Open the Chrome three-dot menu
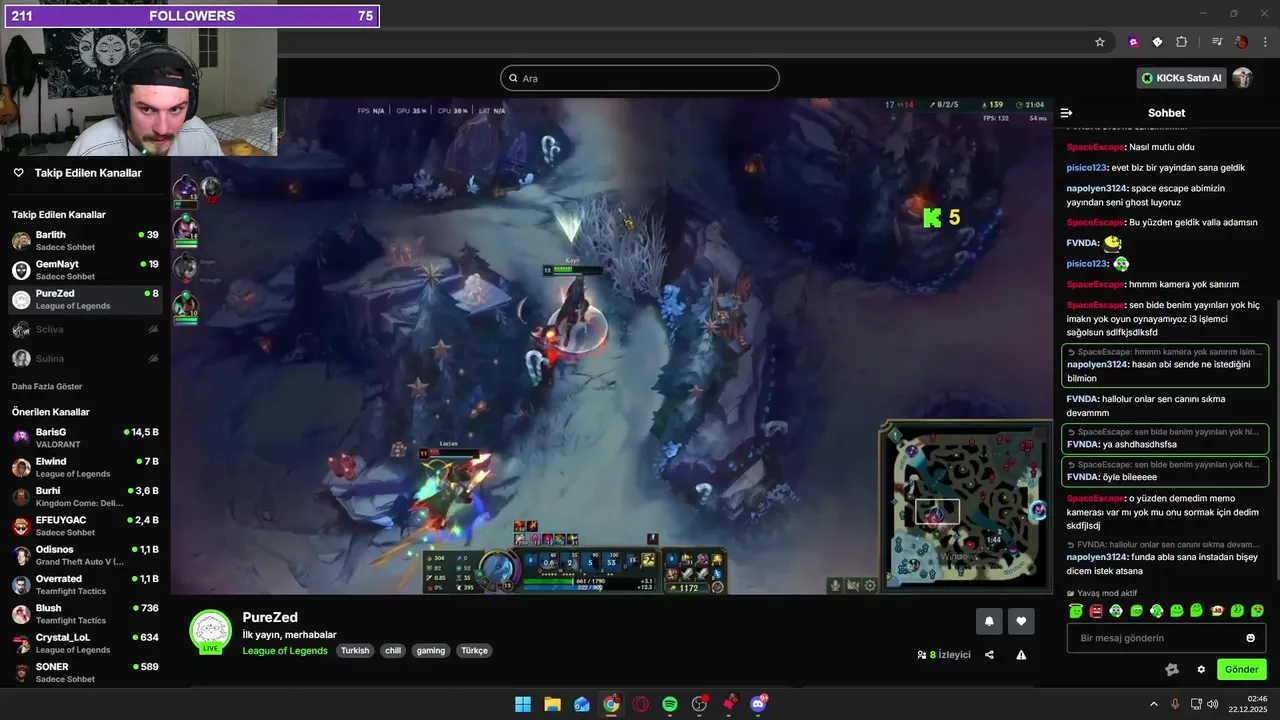1280x720 pixels. point(1266,42)
